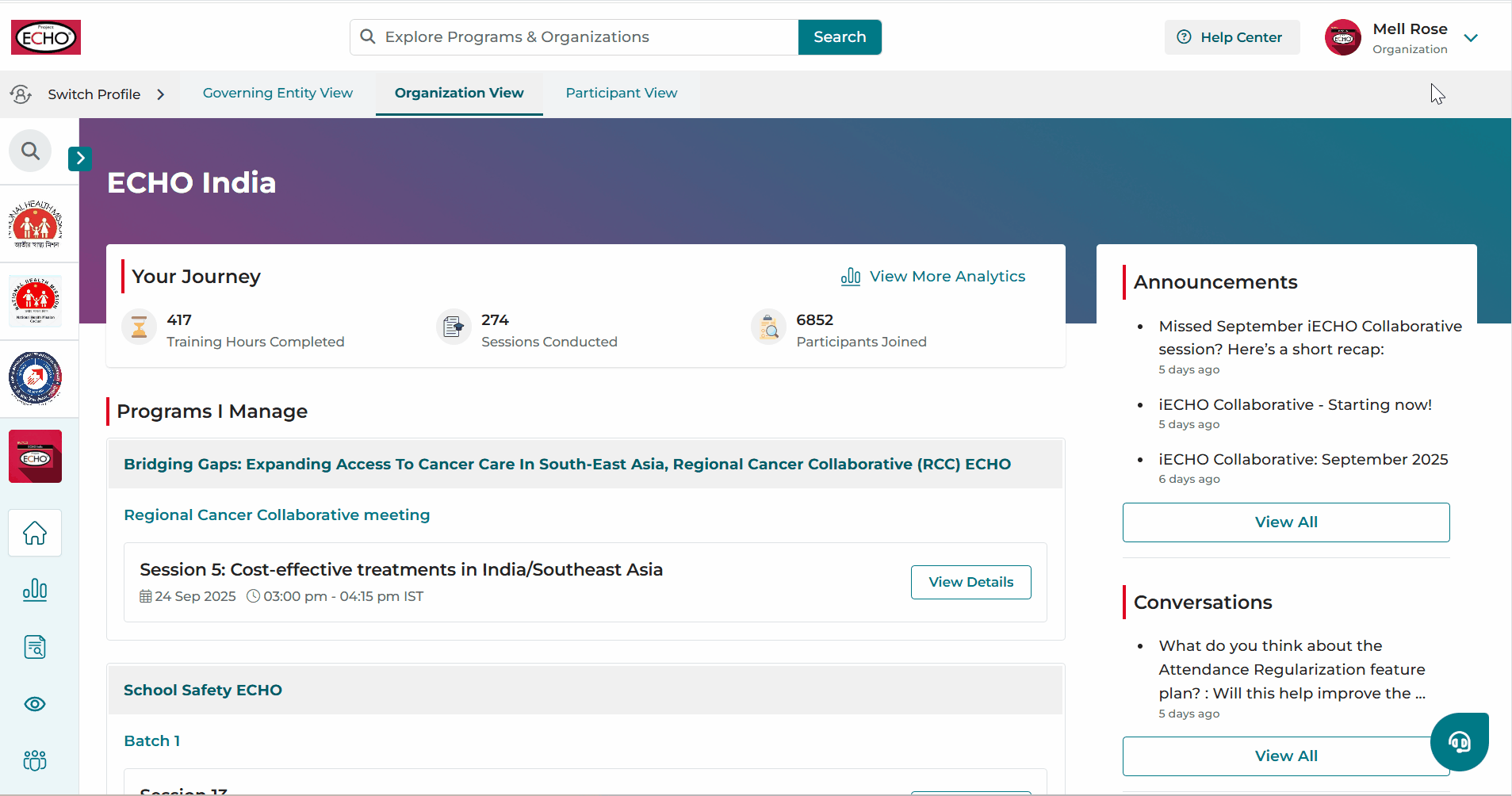Expand the sidebar with the arrow toggle
This screenshot has height=796, width=1512.
pyautogui.click(x=79, y=159)
